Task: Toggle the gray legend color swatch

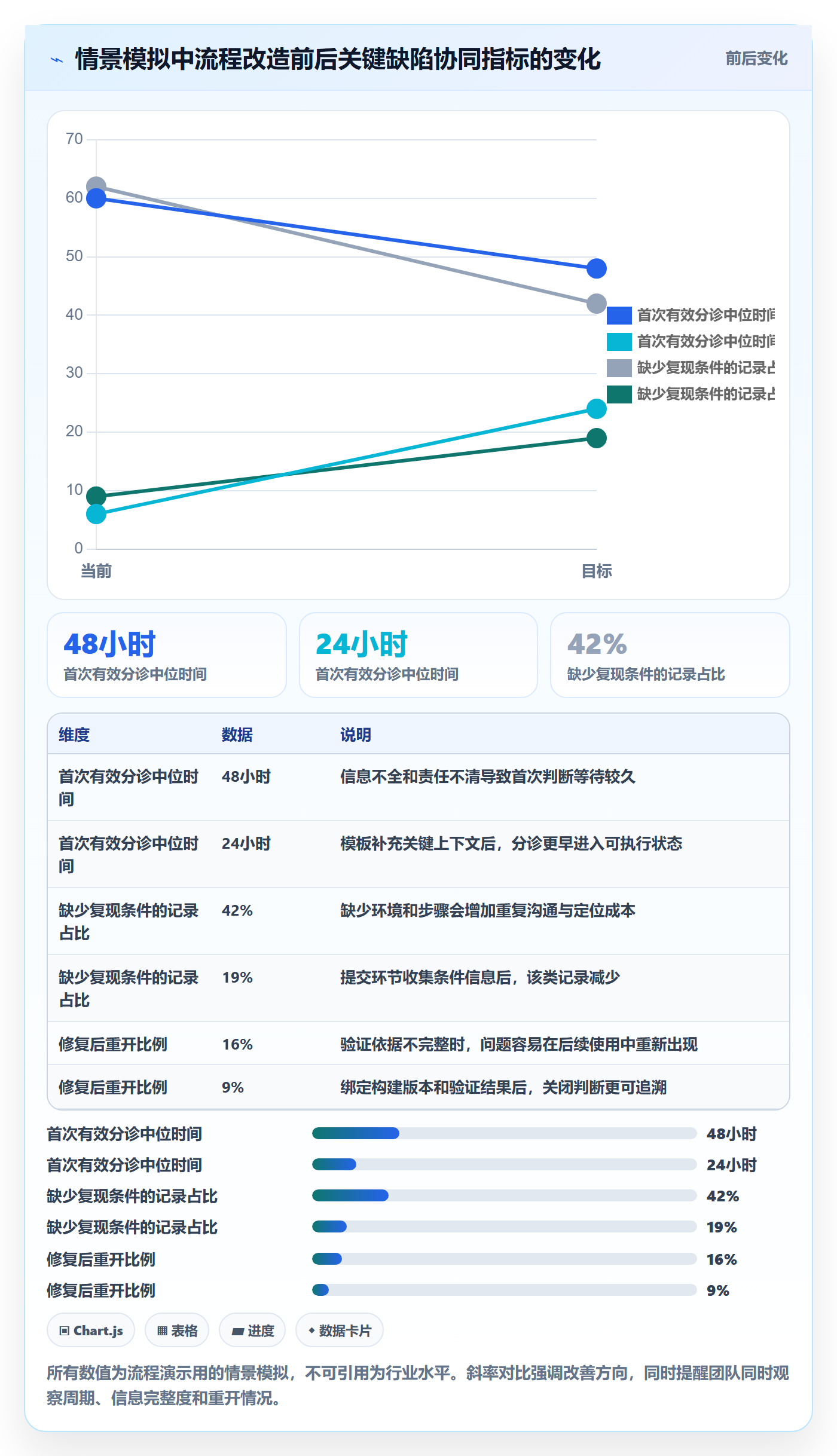Action: pyautogui.click(x=619, y=368)
